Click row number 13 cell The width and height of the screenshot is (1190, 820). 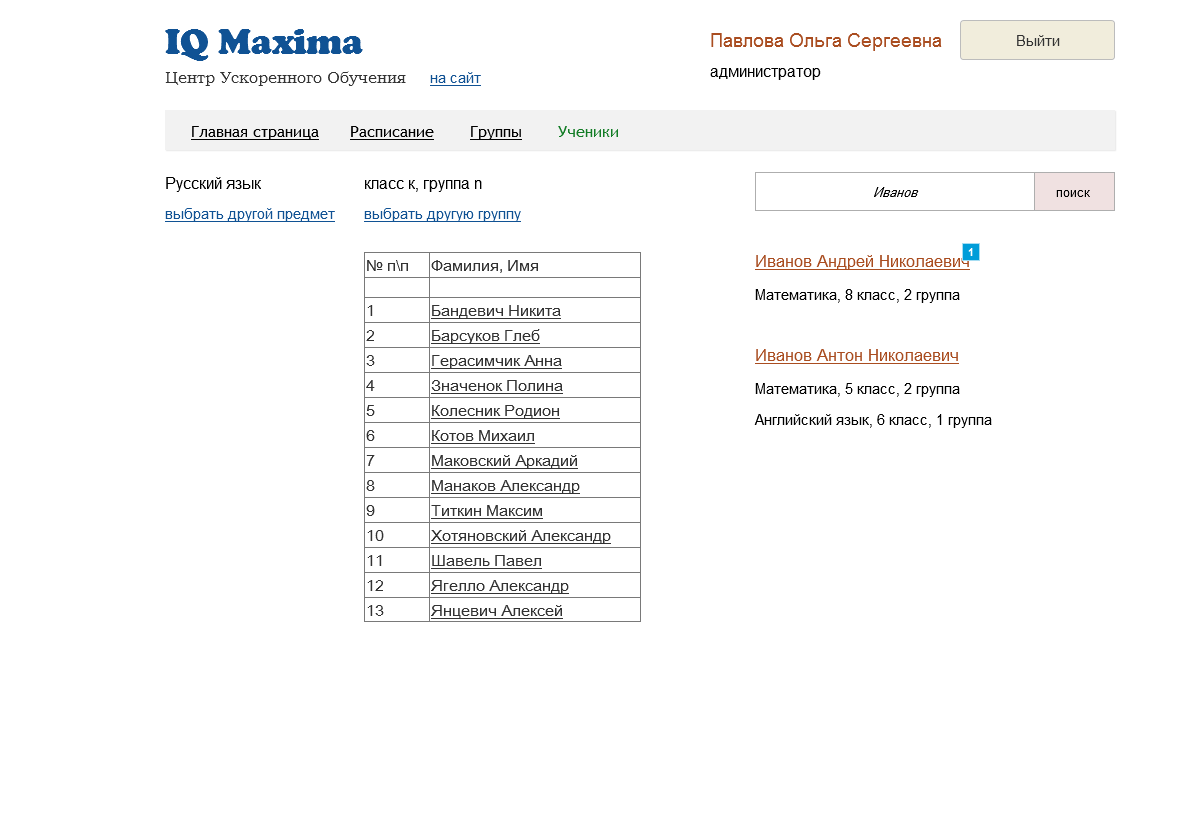[397, 611]
